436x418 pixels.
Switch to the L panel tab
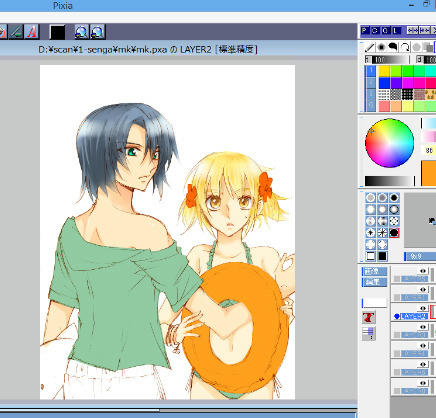(396, 31)
